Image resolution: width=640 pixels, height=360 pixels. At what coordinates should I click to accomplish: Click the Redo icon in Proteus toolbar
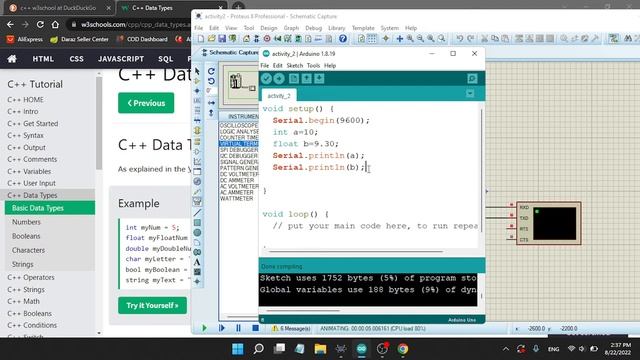[470, 38]
